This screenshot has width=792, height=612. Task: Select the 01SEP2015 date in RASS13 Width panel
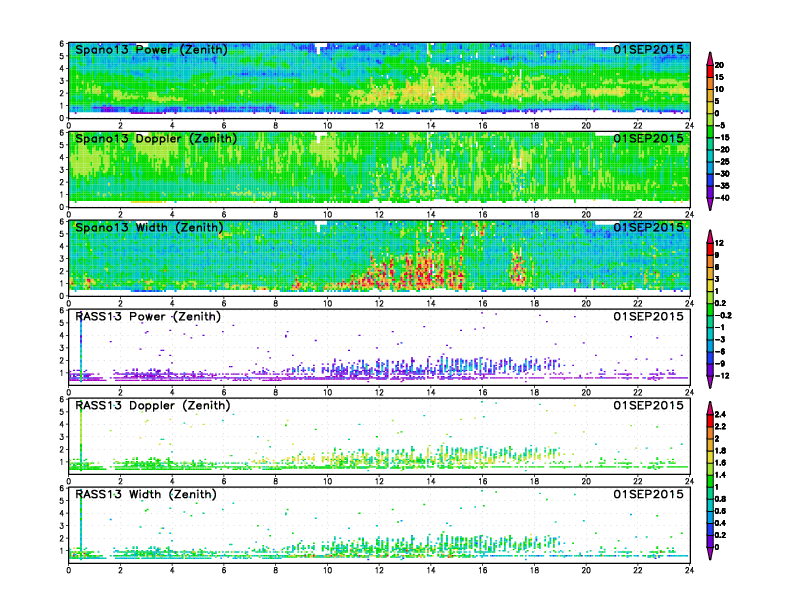[649, 494]
